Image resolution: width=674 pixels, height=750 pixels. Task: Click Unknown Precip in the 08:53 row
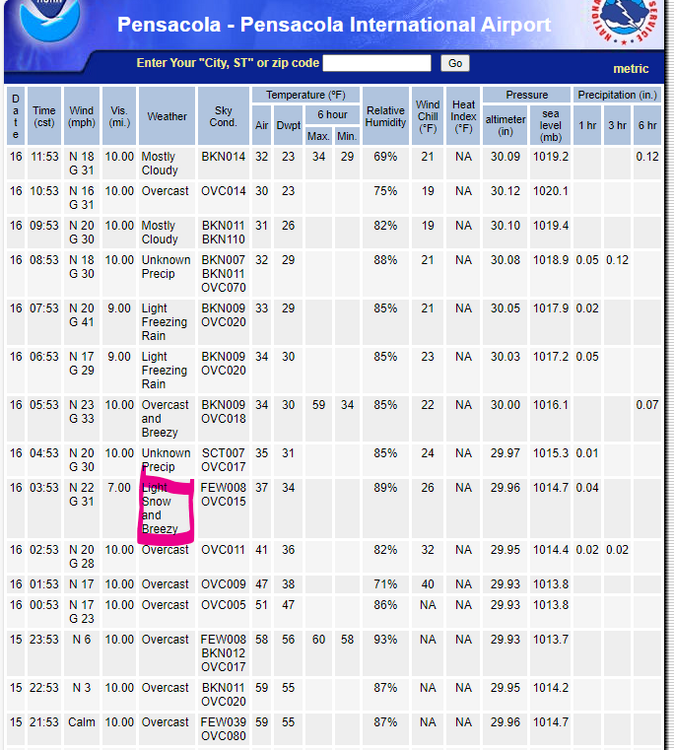pyautogui.click(x=166, y=267)
